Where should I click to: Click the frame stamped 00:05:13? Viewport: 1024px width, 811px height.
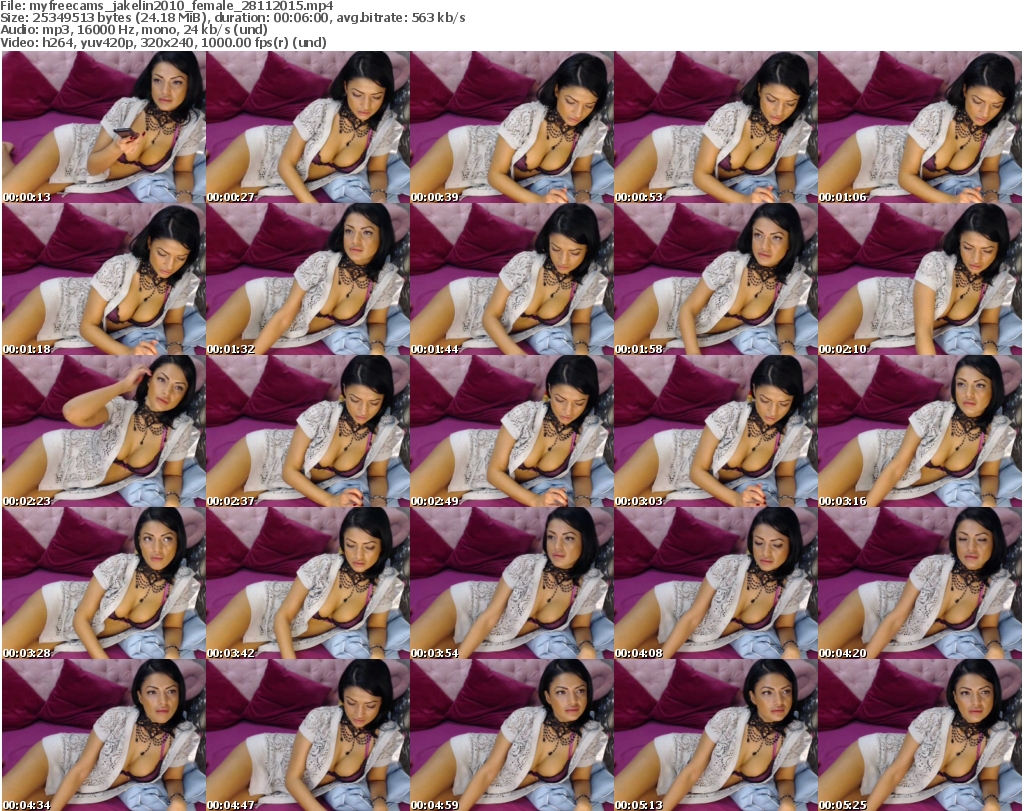[x=715, y=735]
